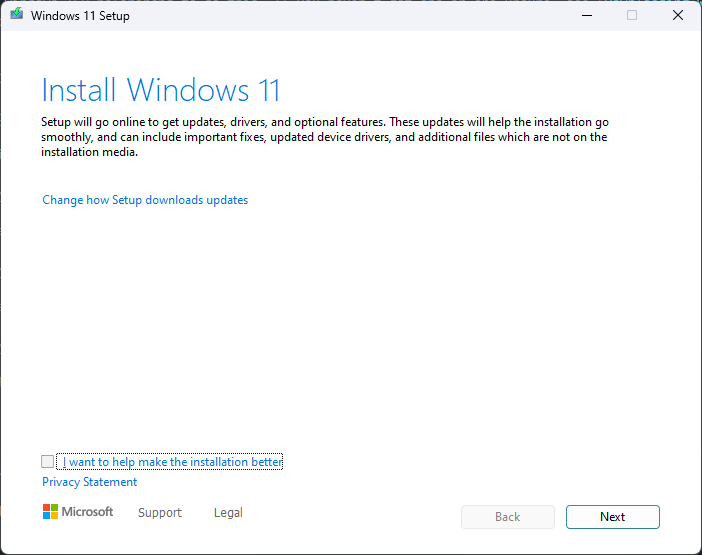The height and width of the screenshot is (555, 702).
Task: Minimize the Windows 11 Setup window
Action: click(587, 15)
